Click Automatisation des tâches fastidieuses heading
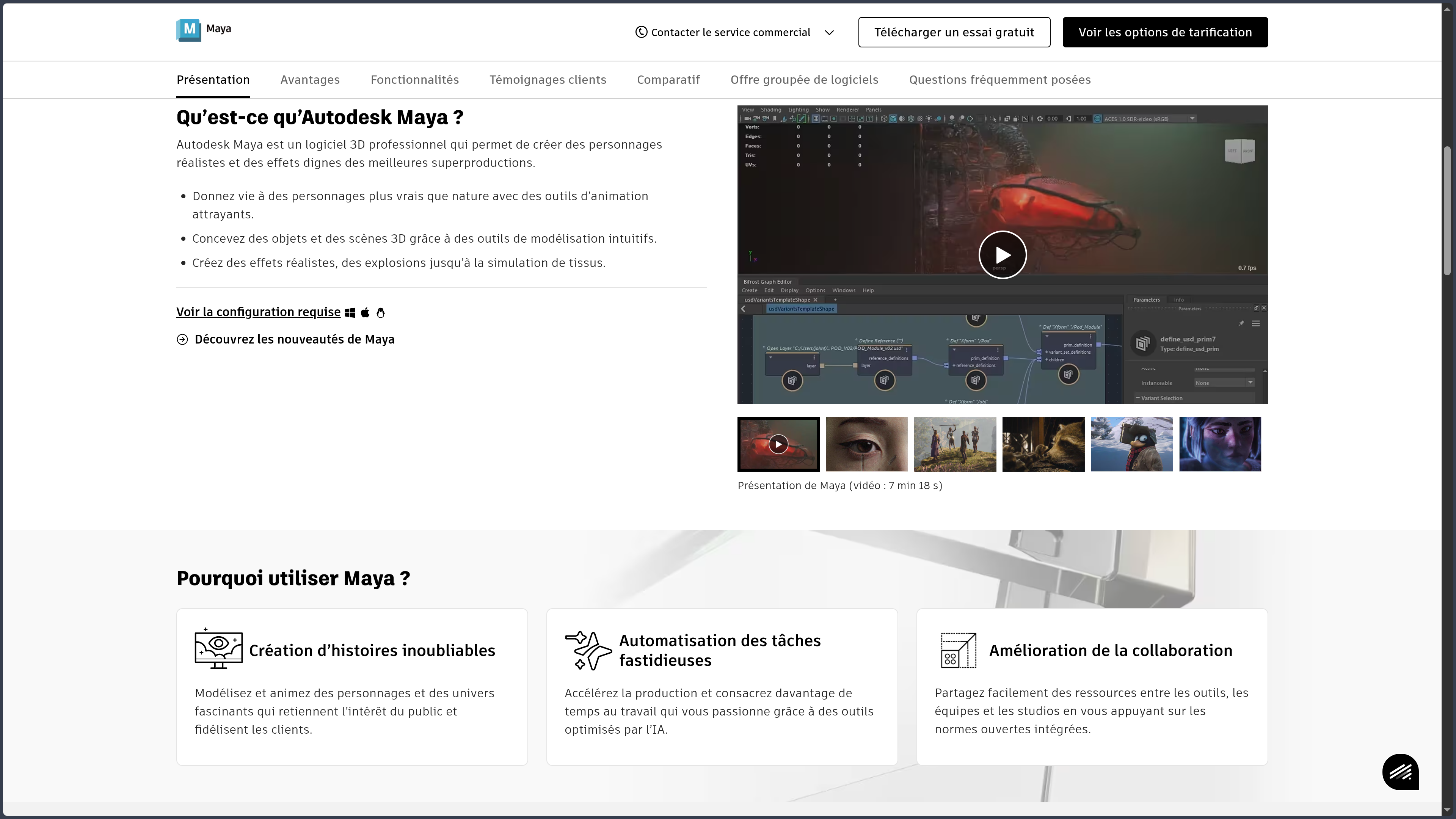Image resolution: width=1456 pixels, height=819 pixels. 720,651
